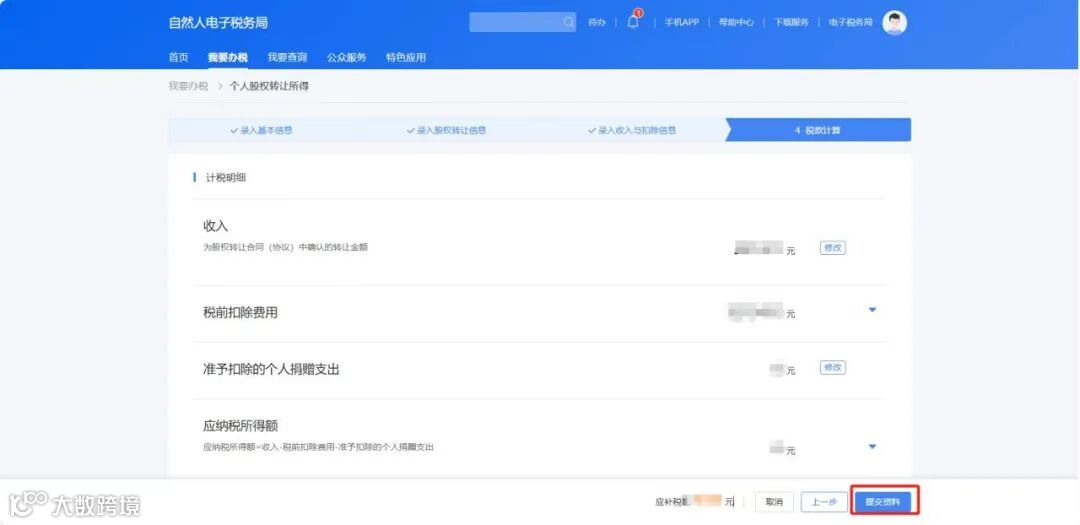The image size is (1080, 525).
Task: Click 提交资料 button
Action: coord(883,502)
